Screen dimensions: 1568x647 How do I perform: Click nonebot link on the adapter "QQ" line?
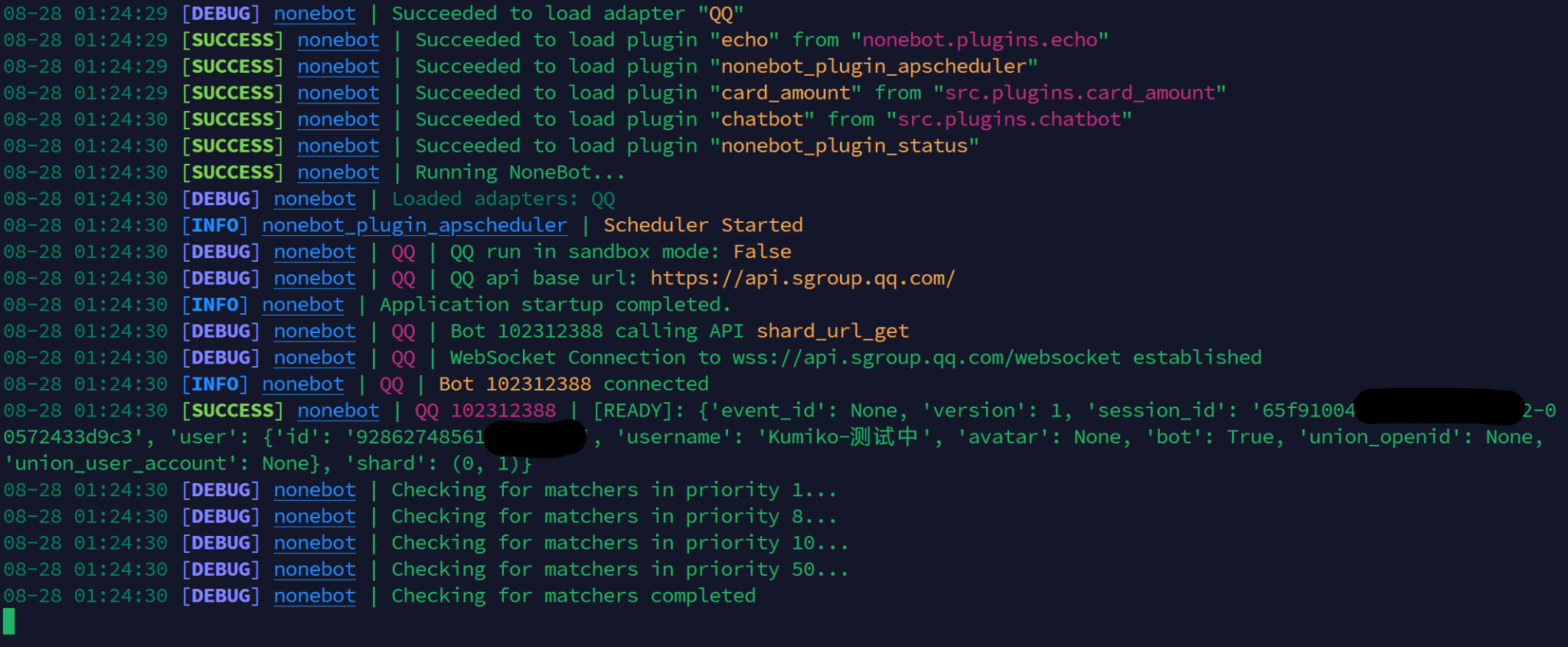point(315,14)
